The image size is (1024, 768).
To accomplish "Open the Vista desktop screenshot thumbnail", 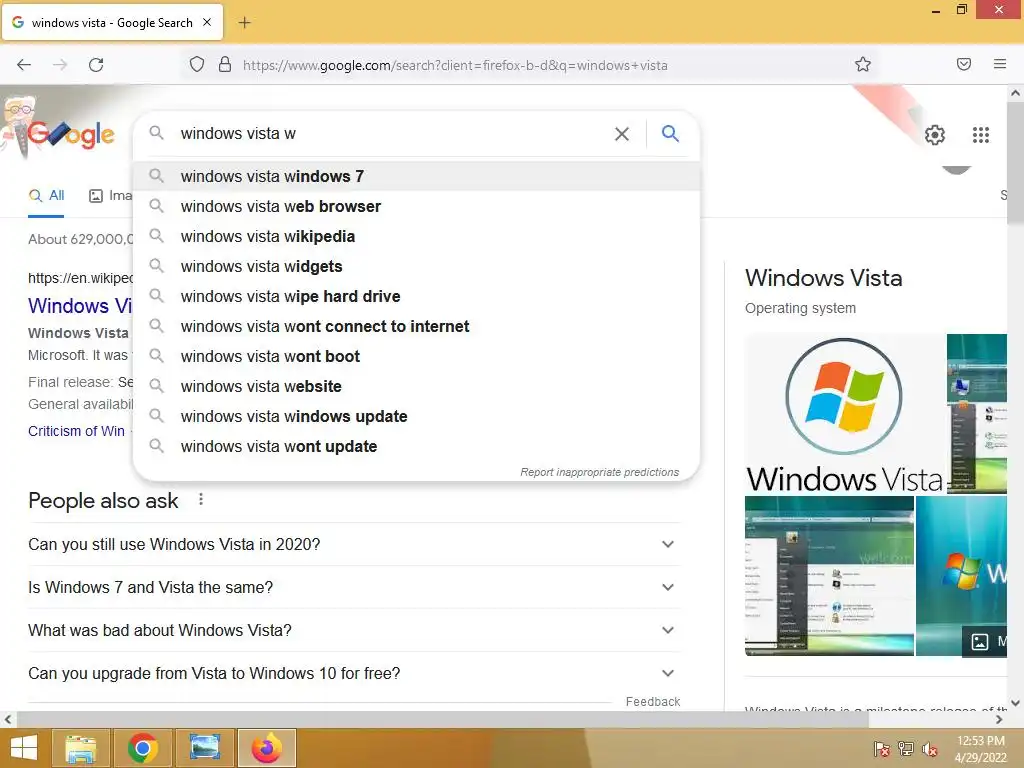I will tap(829, 576).
